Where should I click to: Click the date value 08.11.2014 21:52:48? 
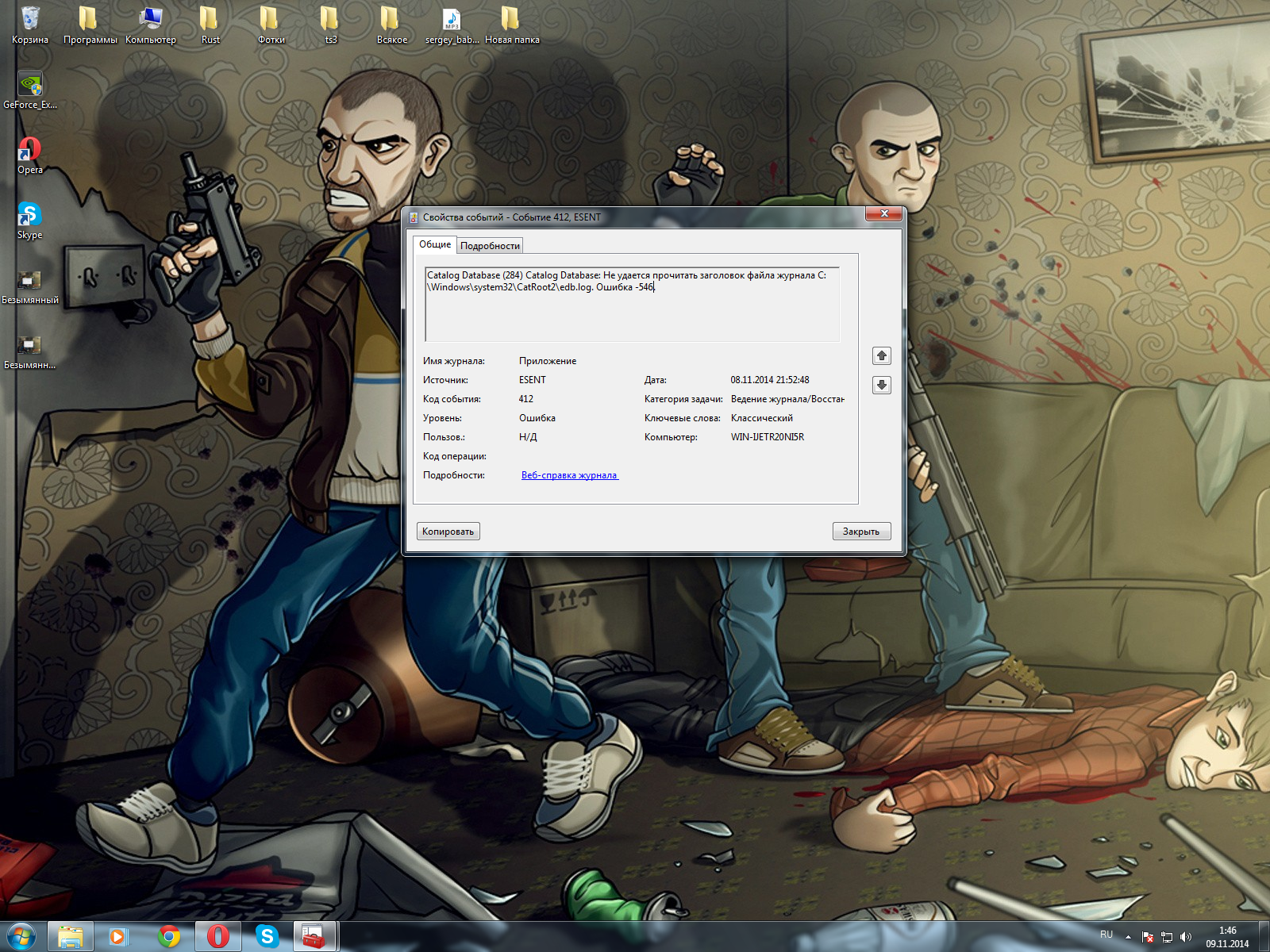[770, 380]
